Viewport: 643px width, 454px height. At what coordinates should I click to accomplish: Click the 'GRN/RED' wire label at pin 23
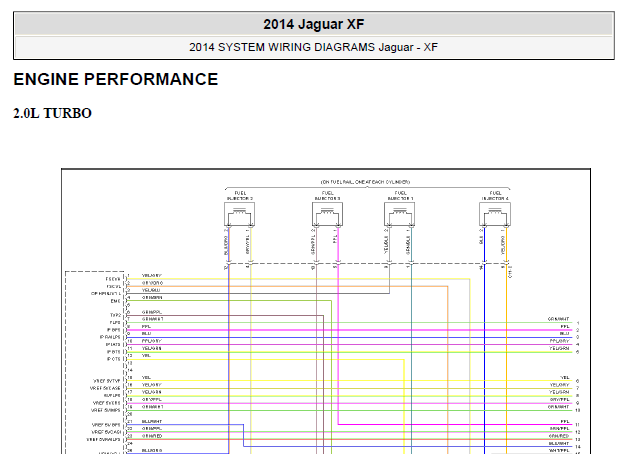tap(152, 436)
